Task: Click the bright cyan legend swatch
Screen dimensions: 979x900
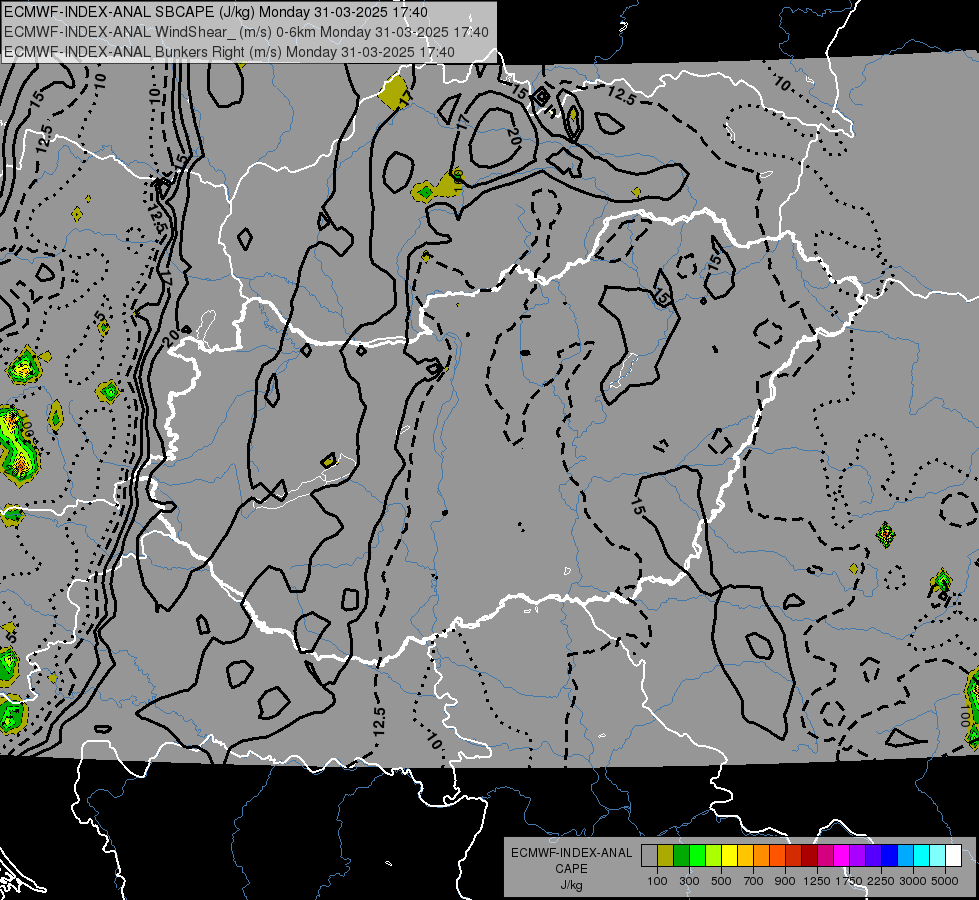Action: coord(922,856)
